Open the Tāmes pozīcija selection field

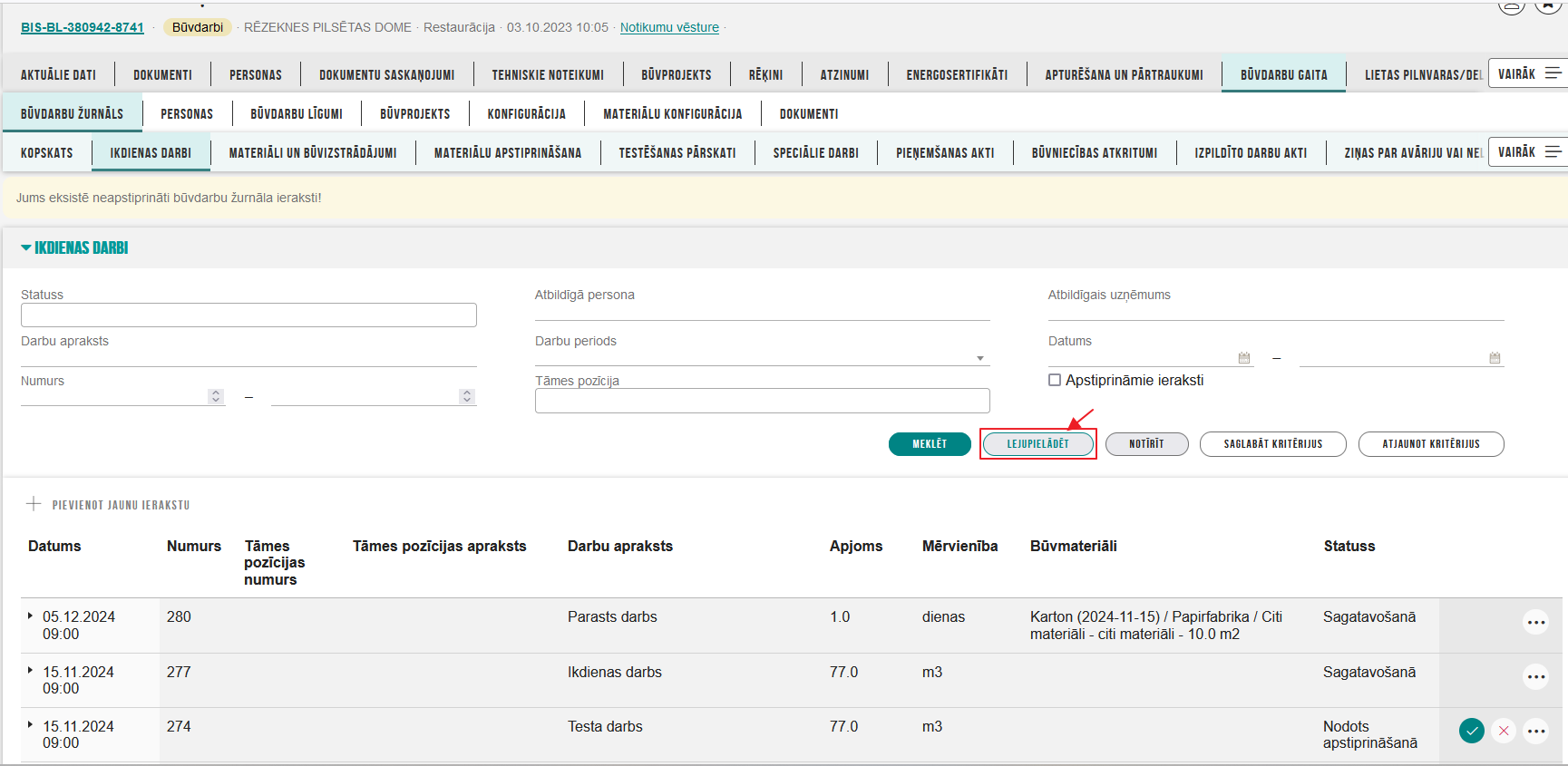762,401
